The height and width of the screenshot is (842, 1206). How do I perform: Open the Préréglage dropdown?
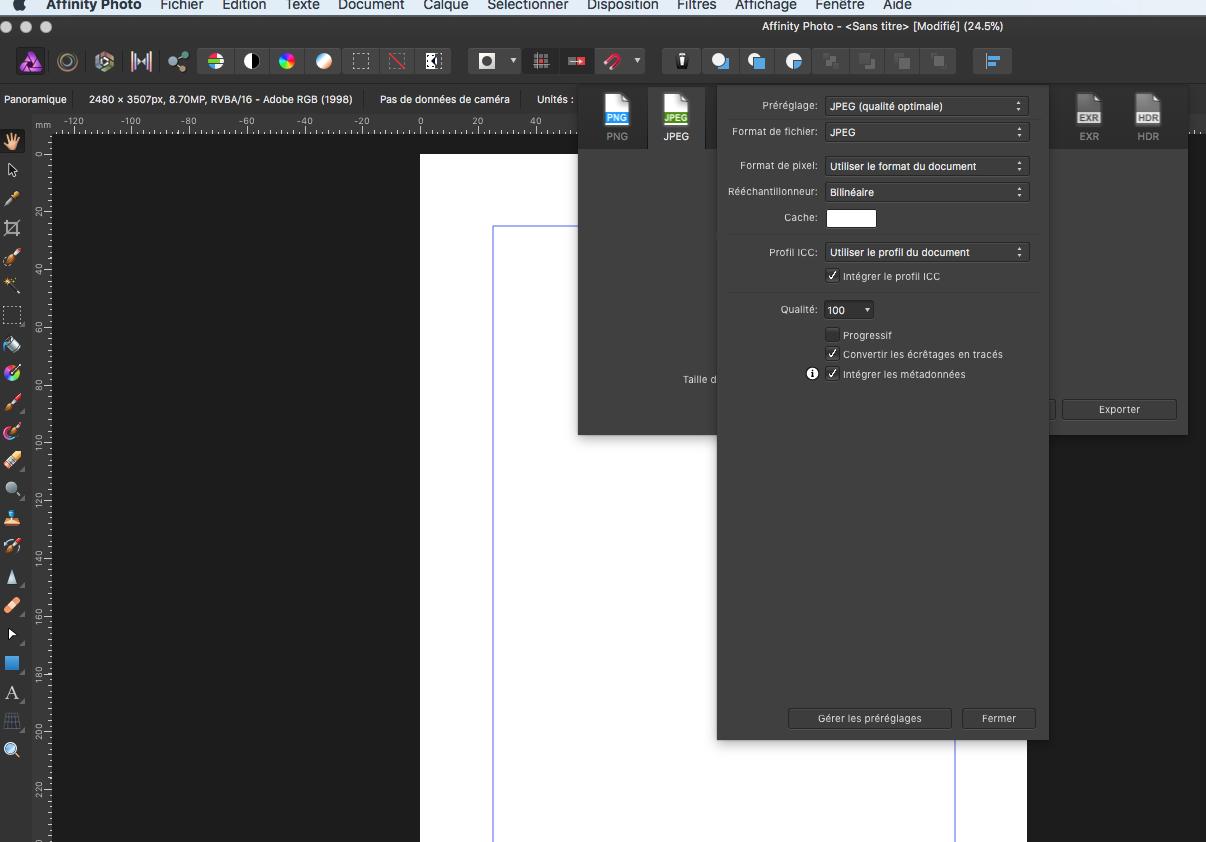pyautogui.click(x=927, y=106)
